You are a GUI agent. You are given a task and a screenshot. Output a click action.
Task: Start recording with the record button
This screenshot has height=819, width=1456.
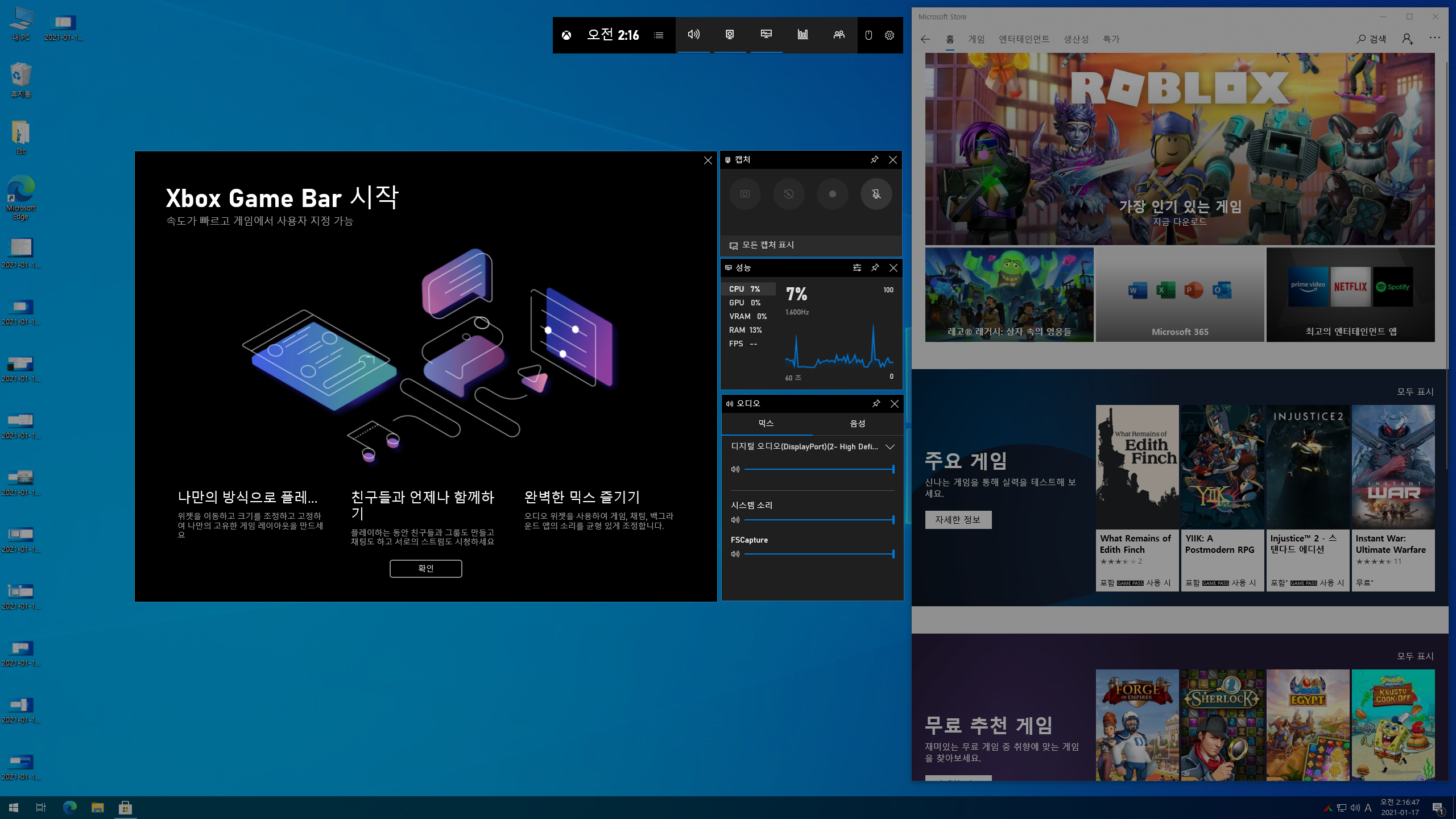click(832, 194)
